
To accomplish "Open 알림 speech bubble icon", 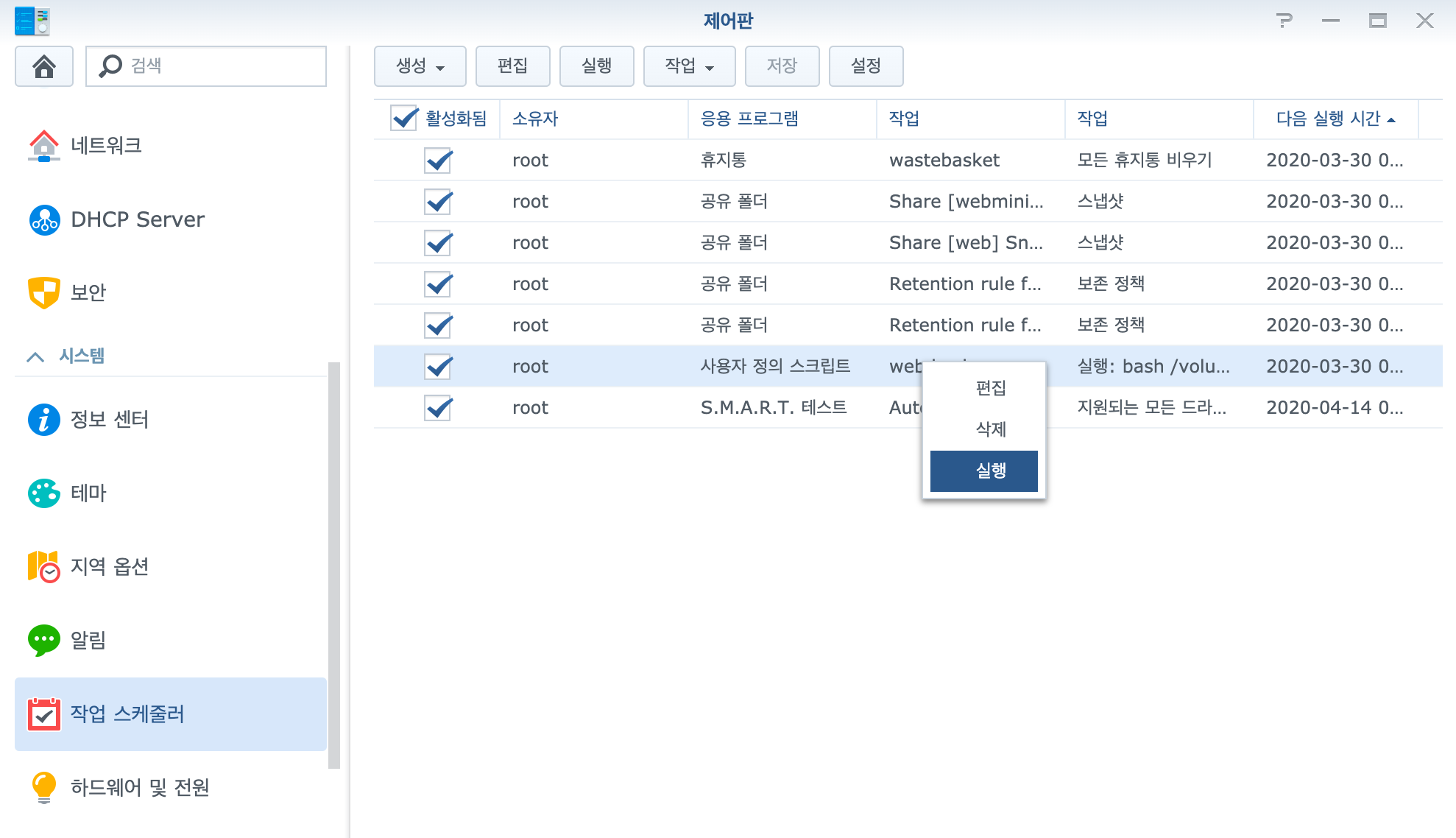I will click(x=44, y=640).
